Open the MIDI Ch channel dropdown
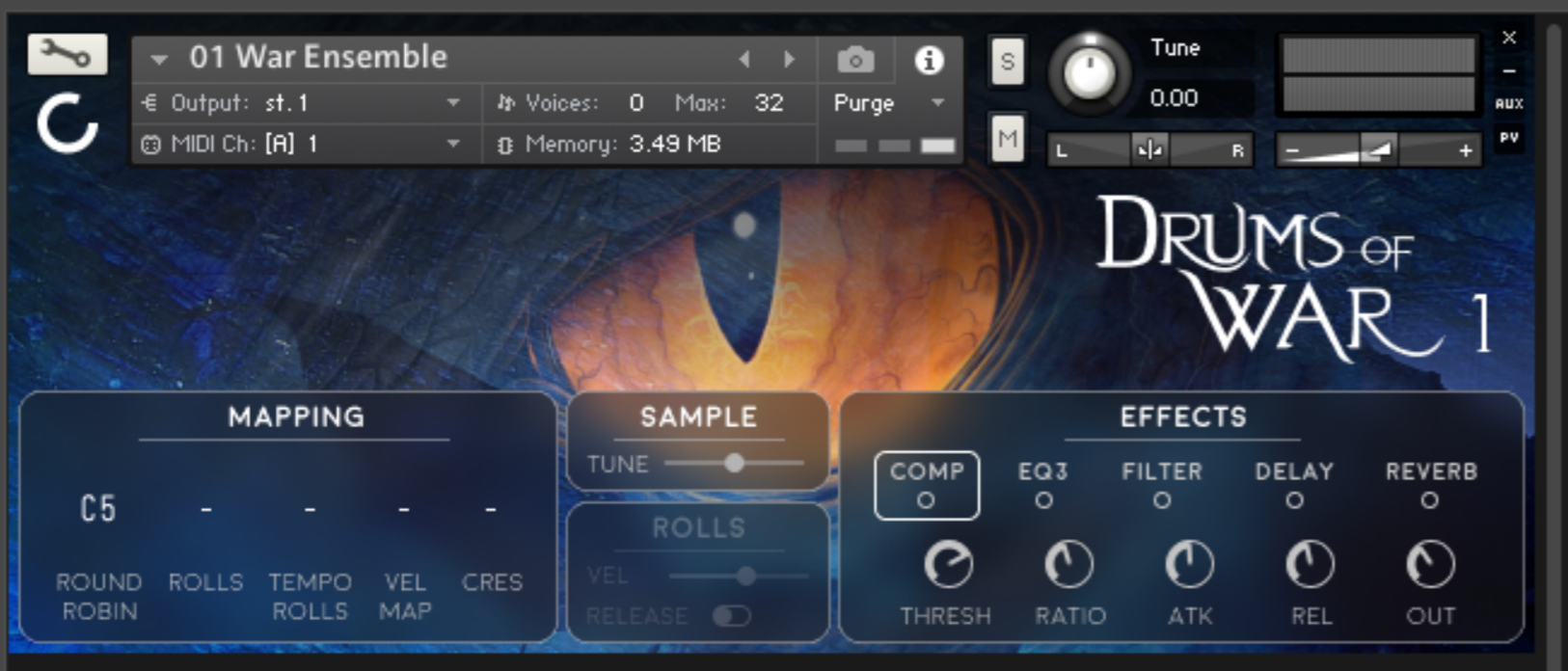 [301, 145]
